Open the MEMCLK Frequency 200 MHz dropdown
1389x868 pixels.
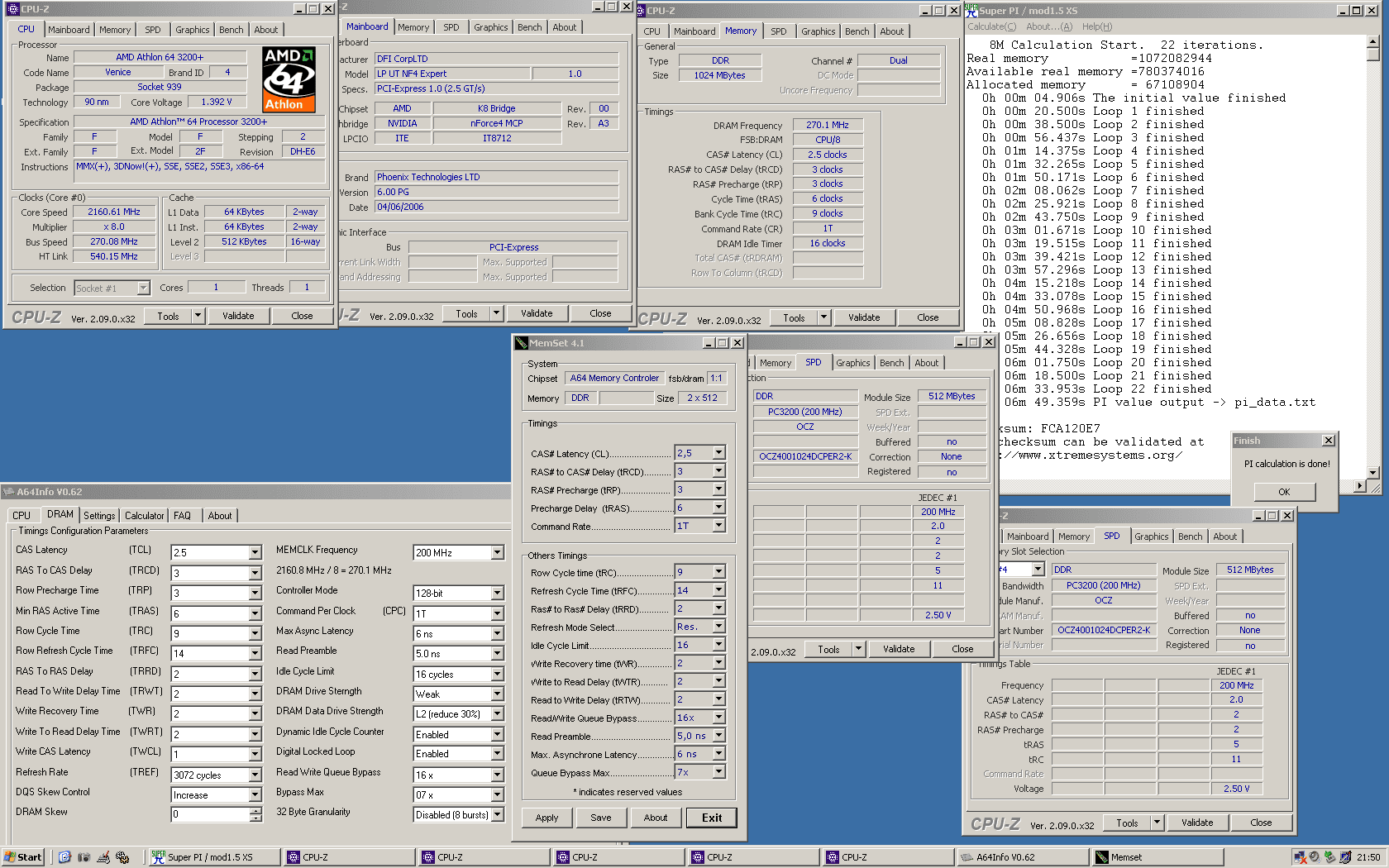click(x=497, y=553)
